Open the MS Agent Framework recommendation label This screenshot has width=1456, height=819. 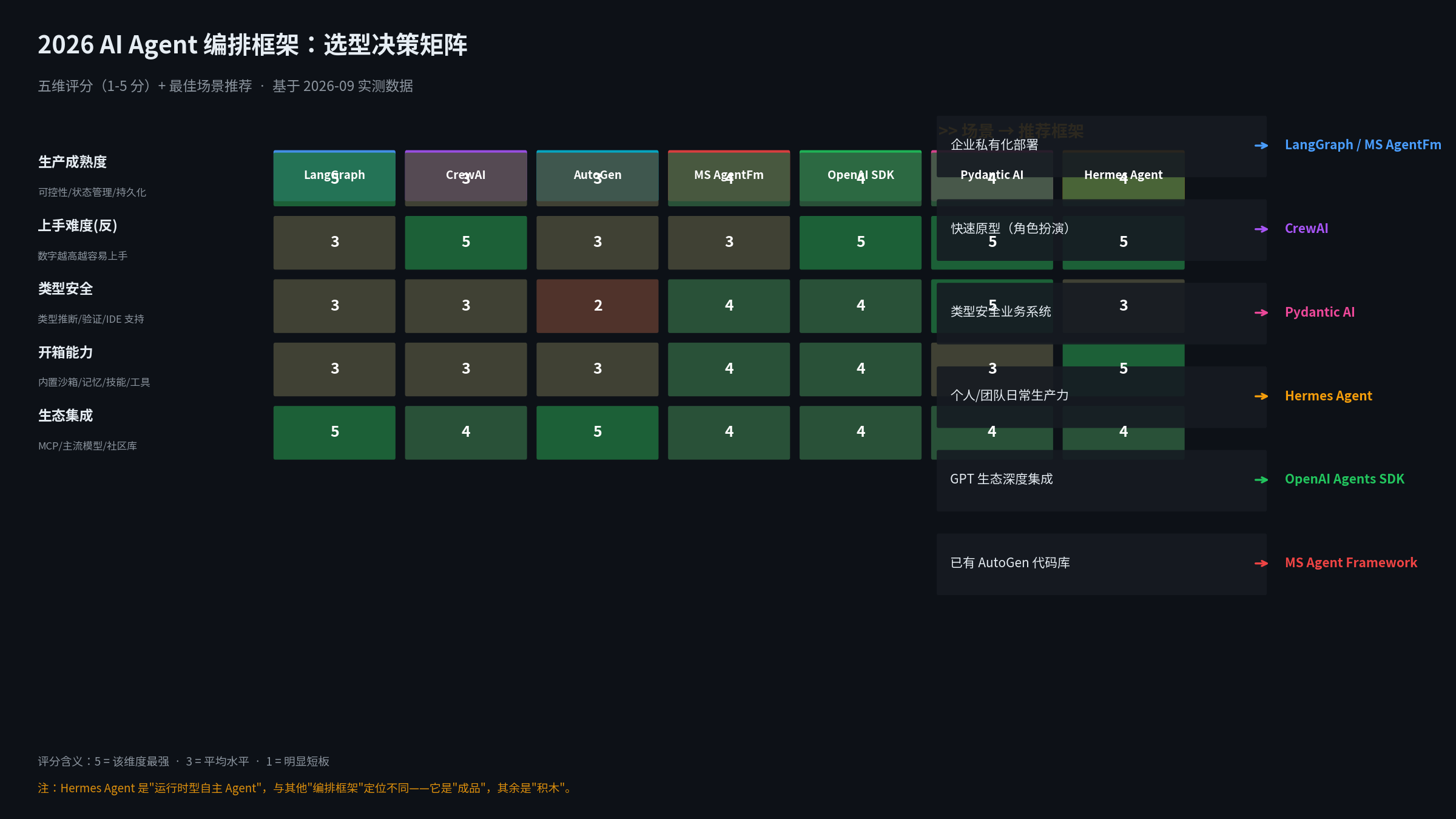(1351, 563)
